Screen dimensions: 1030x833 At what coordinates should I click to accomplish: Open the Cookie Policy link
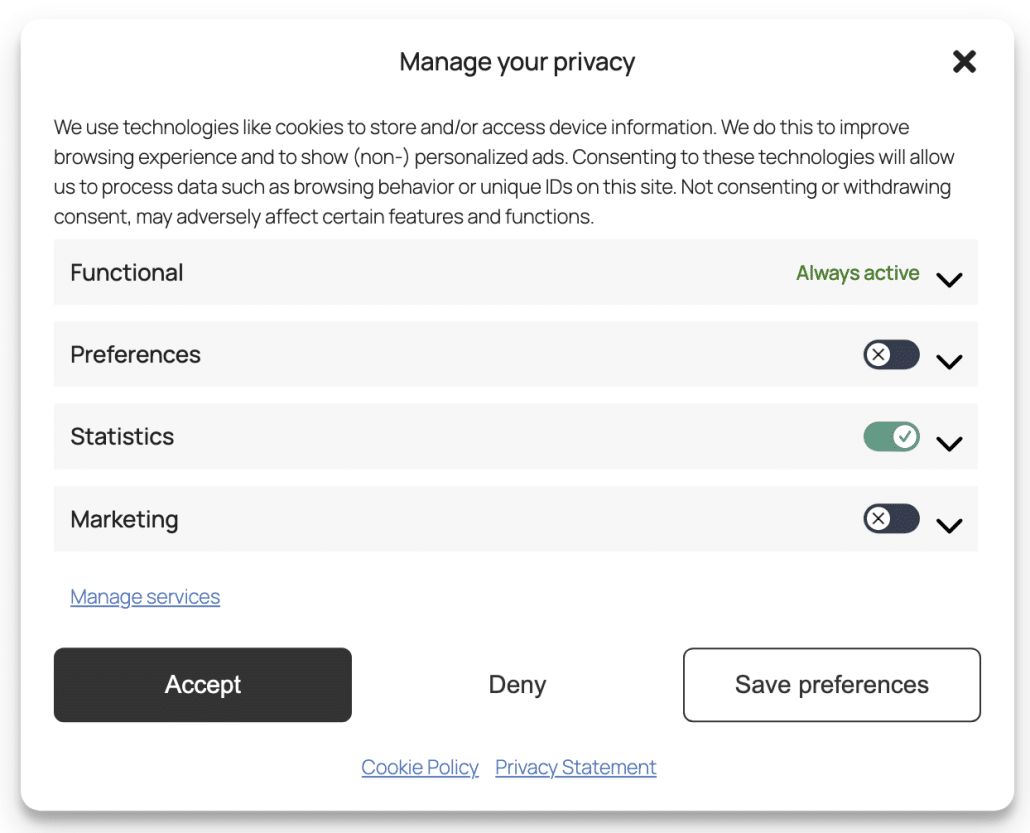(x=420, y=767)
